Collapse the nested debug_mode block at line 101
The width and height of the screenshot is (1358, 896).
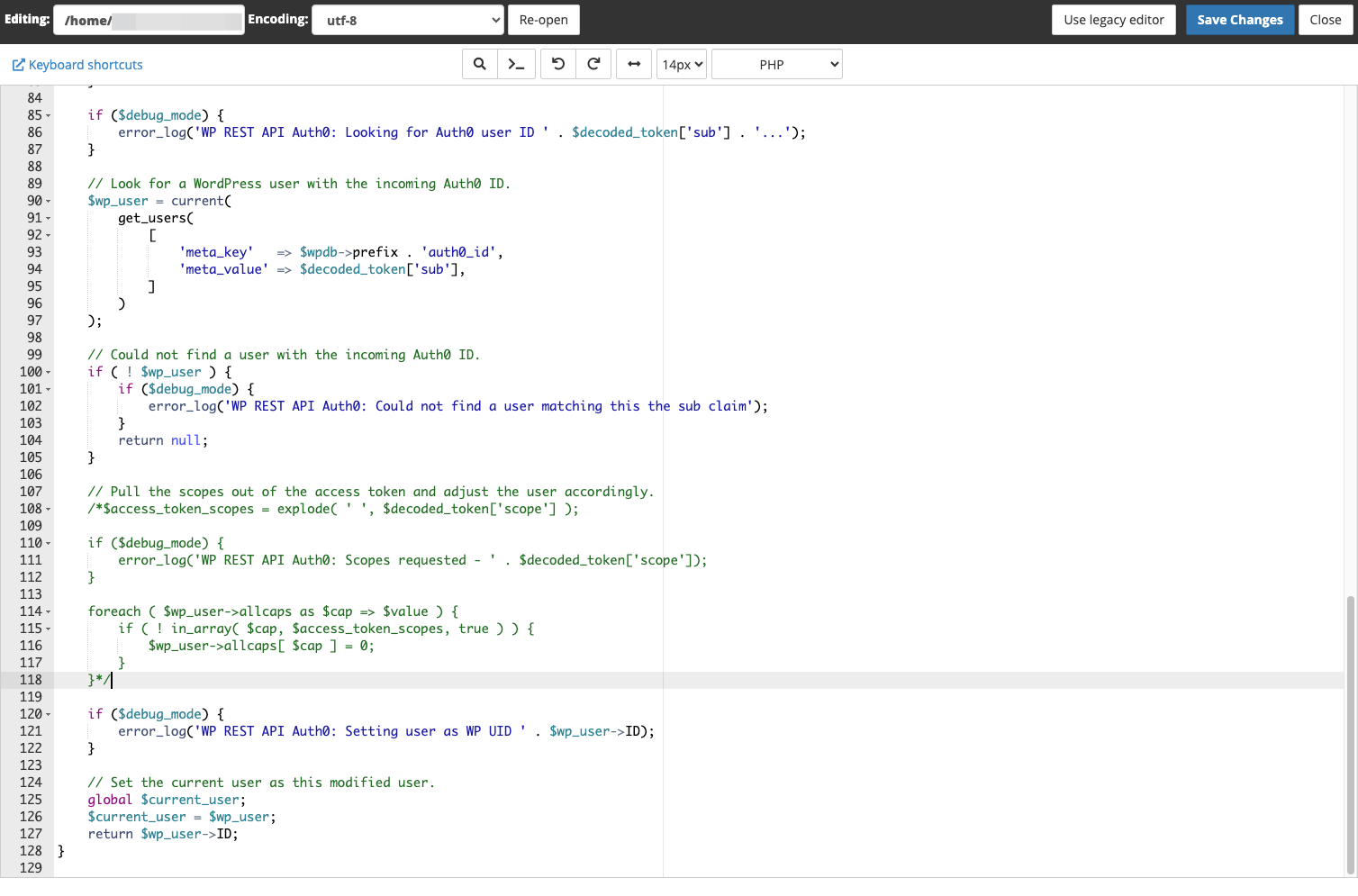click(49, 389)
